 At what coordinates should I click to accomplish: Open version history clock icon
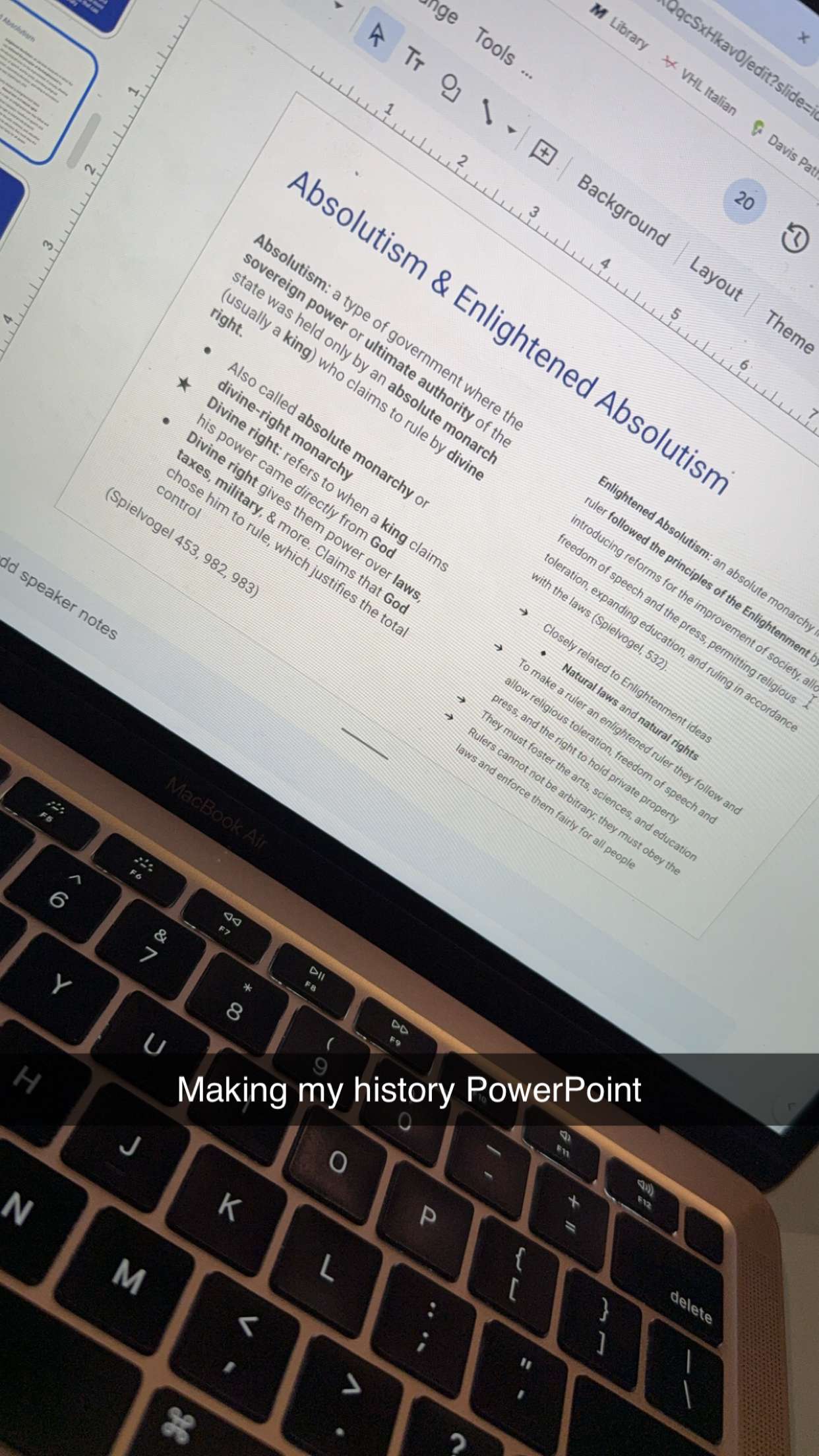(x=795, y=238)
